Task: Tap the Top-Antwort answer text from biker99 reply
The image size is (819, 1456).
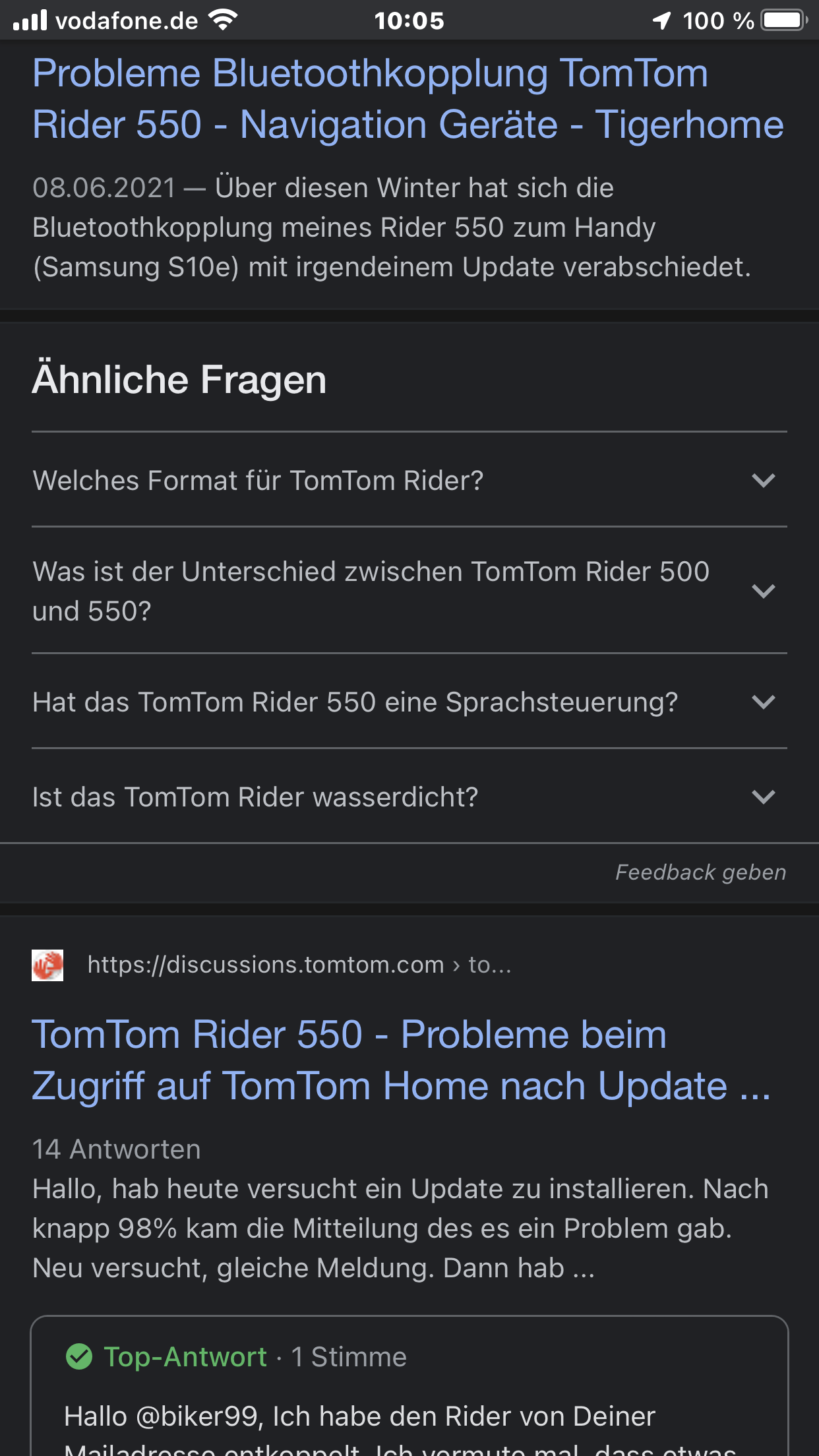Action: 359,1416
